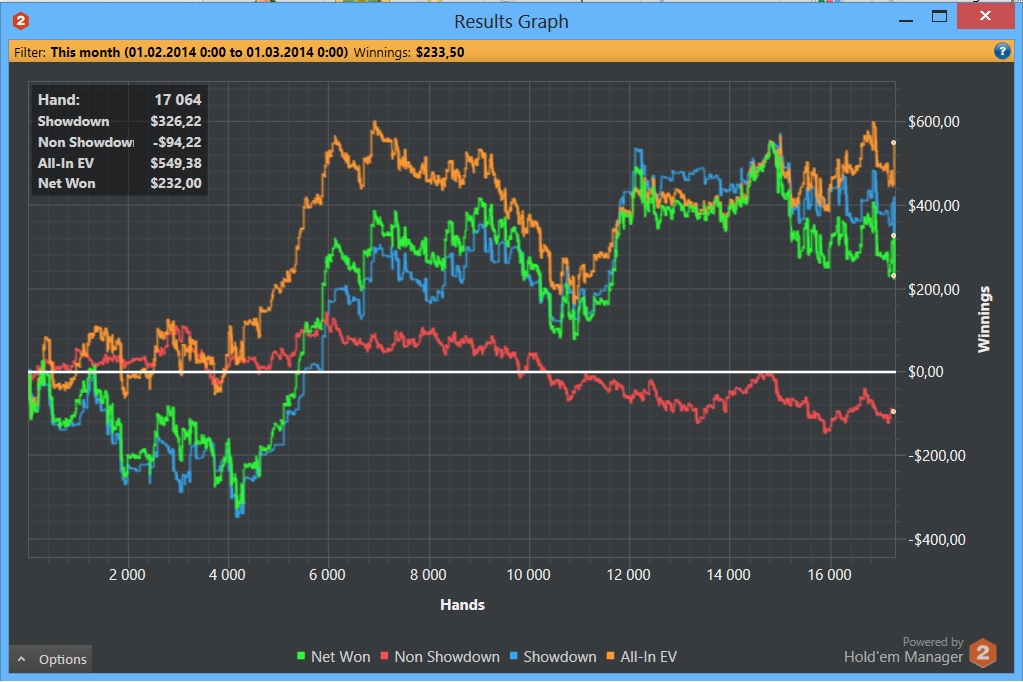Image resolution: width=1023 pixels, height=682 pixels.
Task: Click the blue Showdown color swatch
Action: [513, 656]
